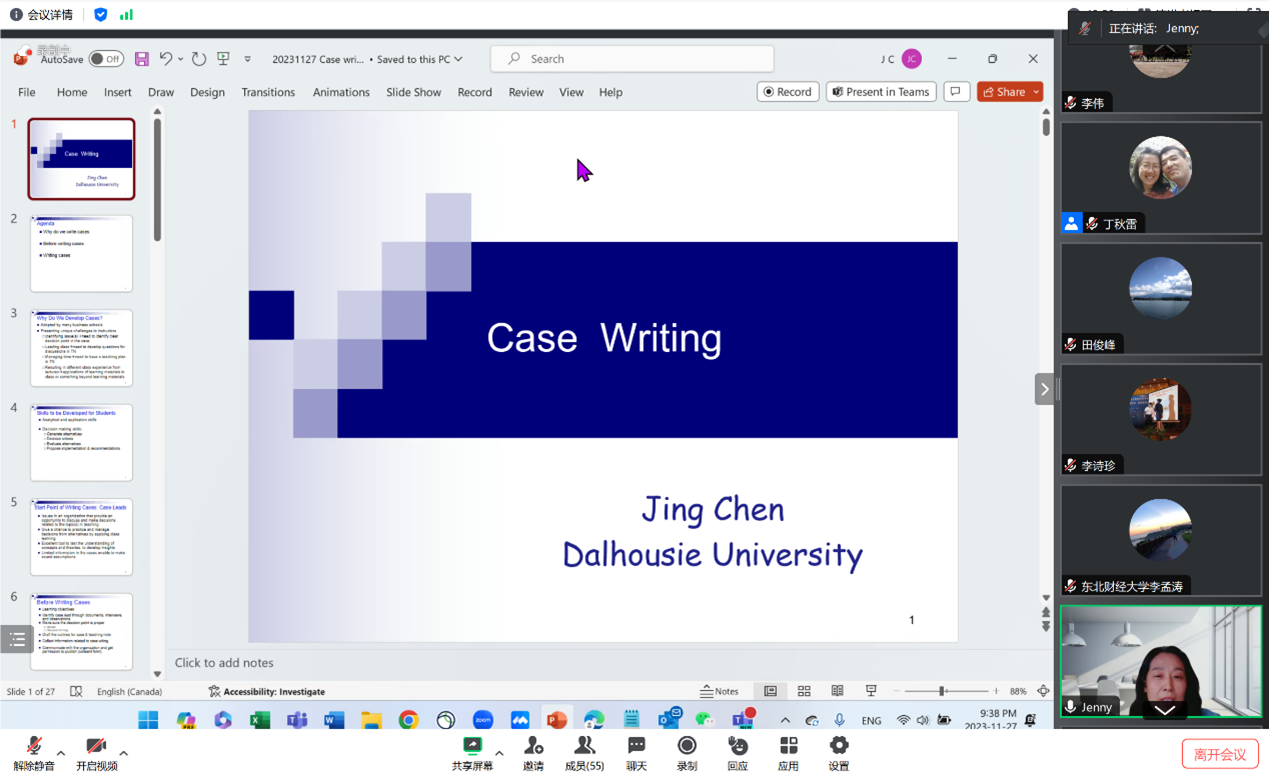This screenshot has height=777, width=1269.
Task: Click the share screen icon (共享屏幕)
Action: tap(472, 754)
